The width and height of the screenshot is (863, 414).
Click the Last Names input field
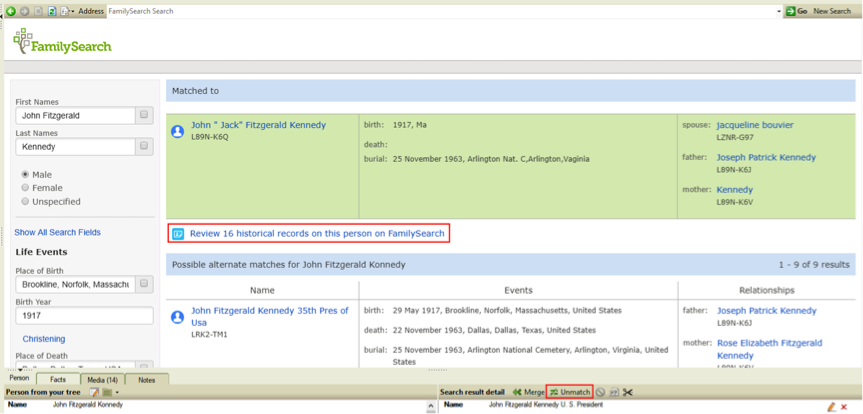[75, 146]
